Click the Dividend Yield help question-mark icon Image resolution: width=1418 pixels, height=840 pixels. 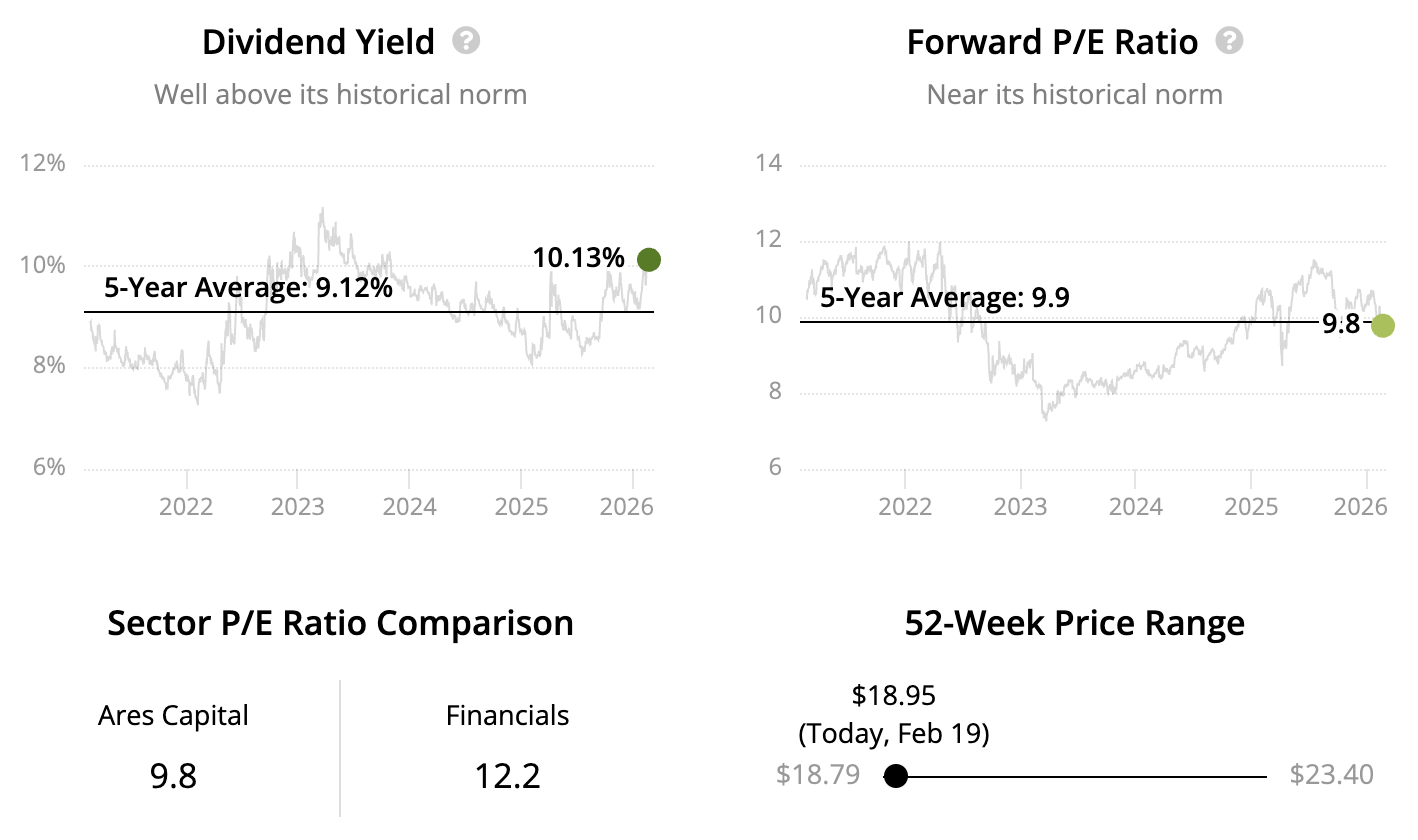(466, 41)
